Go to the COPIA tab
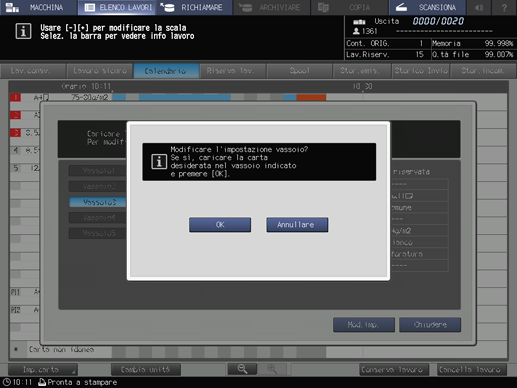The width and height of the screenshot is (517, 388). tap(349, 7)
